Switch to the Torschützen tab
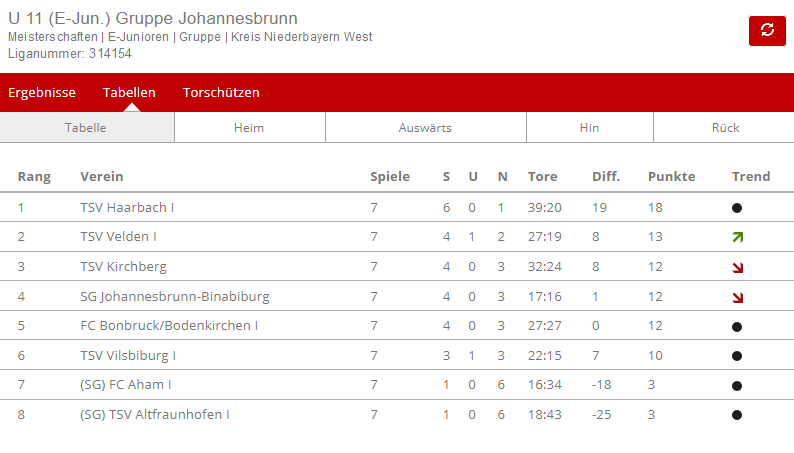 pos(221,92)
